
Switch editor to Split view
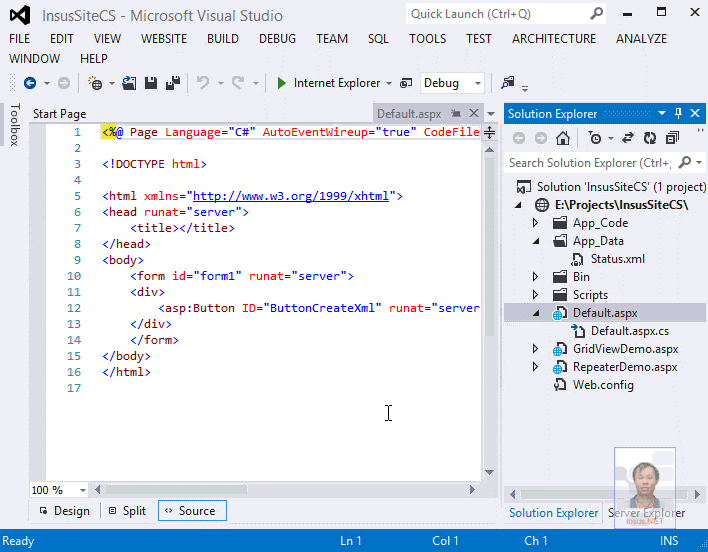pos(127,511)
